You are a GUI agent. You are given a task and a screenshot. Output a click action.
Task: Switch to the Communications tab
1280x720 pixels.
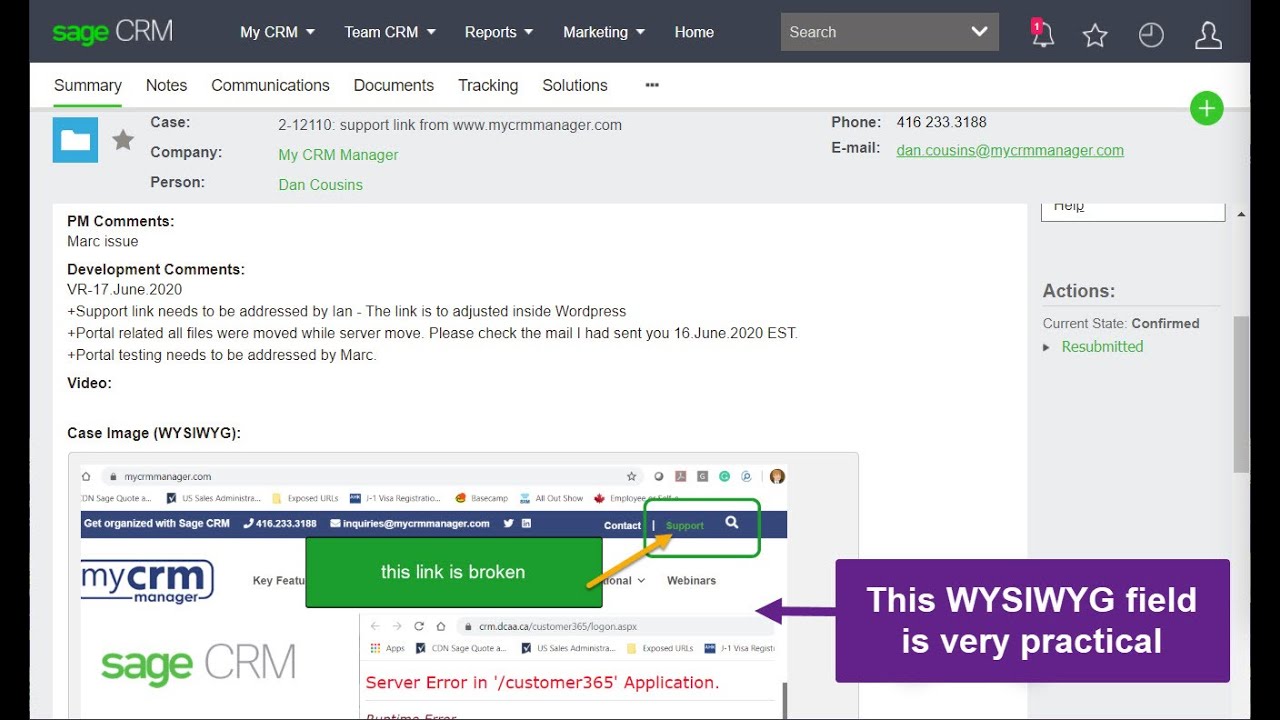click(x=270, y=85)
